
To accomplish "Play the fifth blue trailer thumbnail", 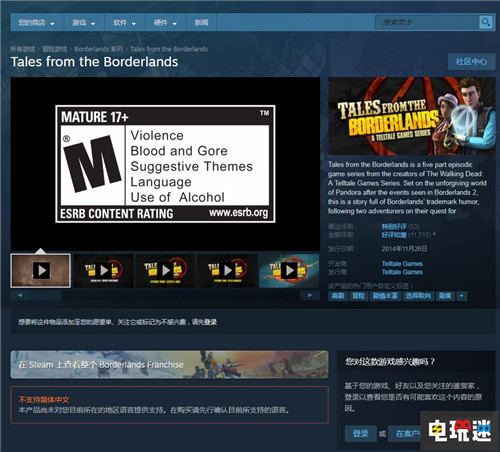I will 289,271.
